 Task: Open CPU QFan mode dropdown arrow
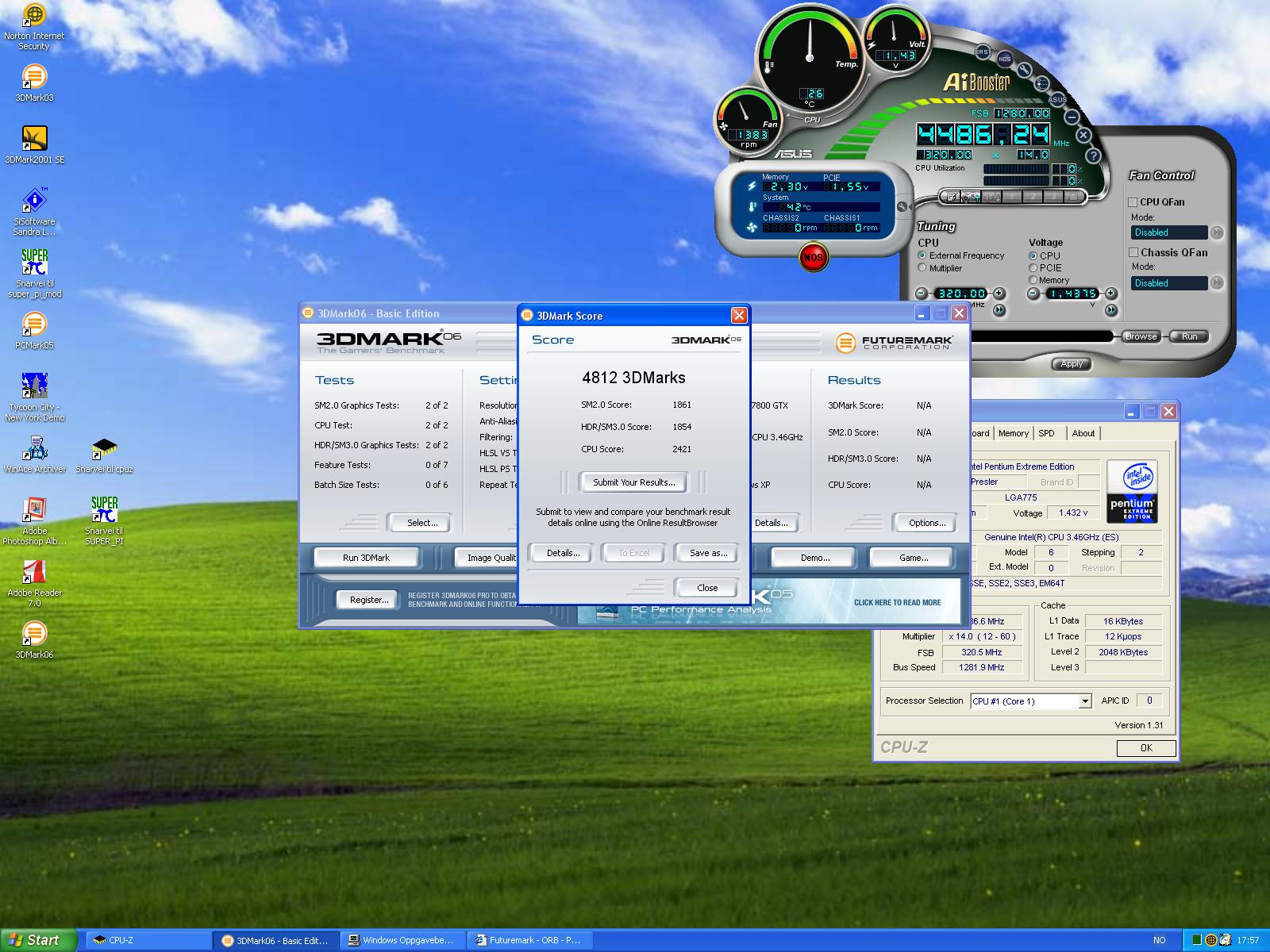pyautogui.click(x=1217, y=232)
